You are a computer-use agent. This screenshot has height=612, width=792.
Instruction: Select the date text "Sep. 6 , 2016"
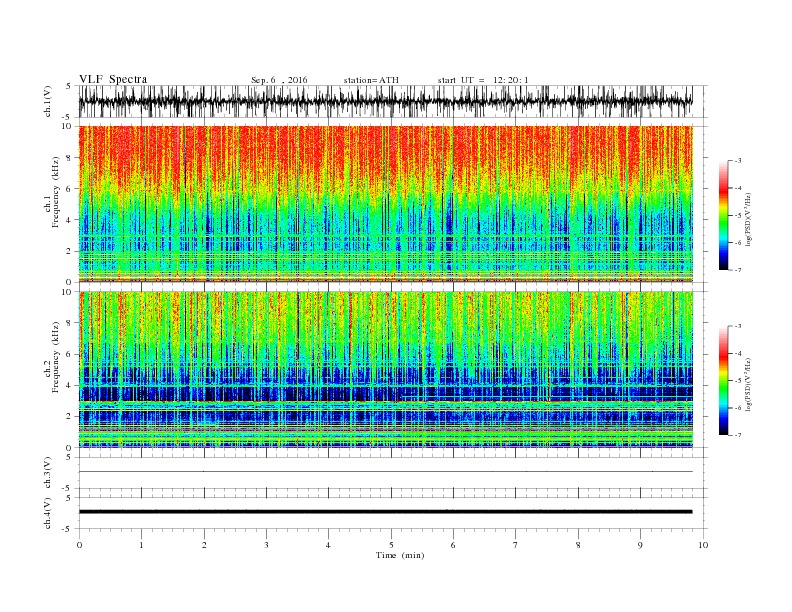coord(279,80)
